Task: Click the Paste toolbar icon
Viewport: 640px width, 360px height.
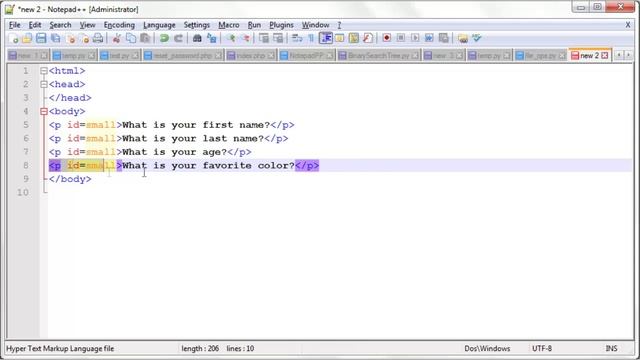Action: [x=145, y=38]
